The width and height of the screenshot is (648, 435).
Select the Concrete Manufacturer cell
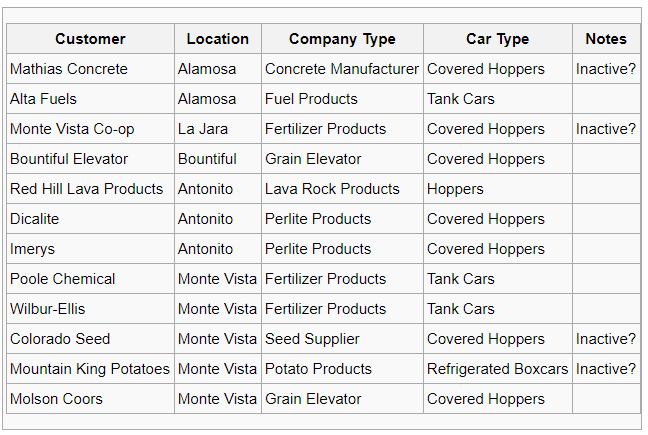(x=342, y=69)
